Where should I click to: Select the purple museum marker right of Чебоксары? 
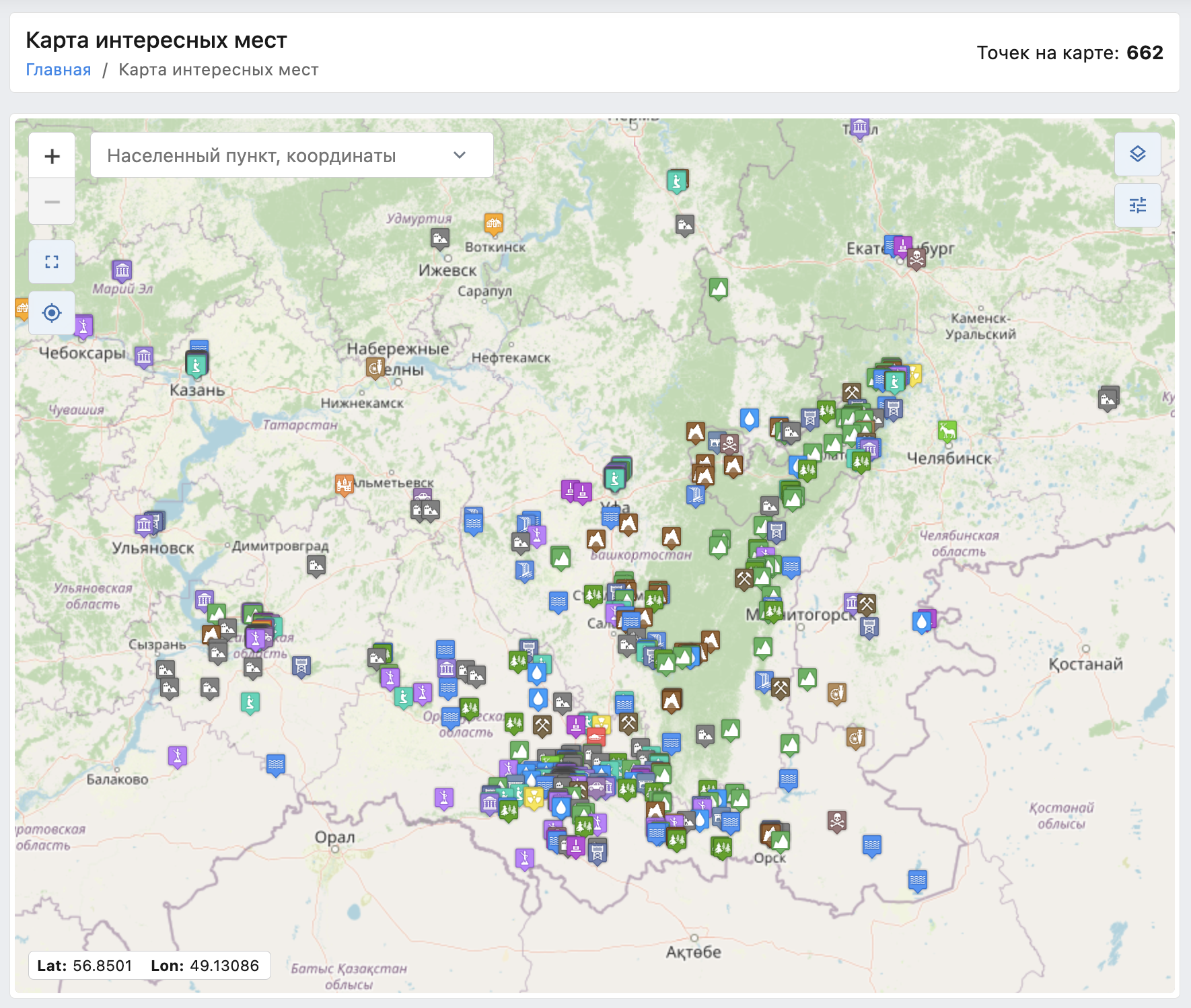click(x=144, y=356)
